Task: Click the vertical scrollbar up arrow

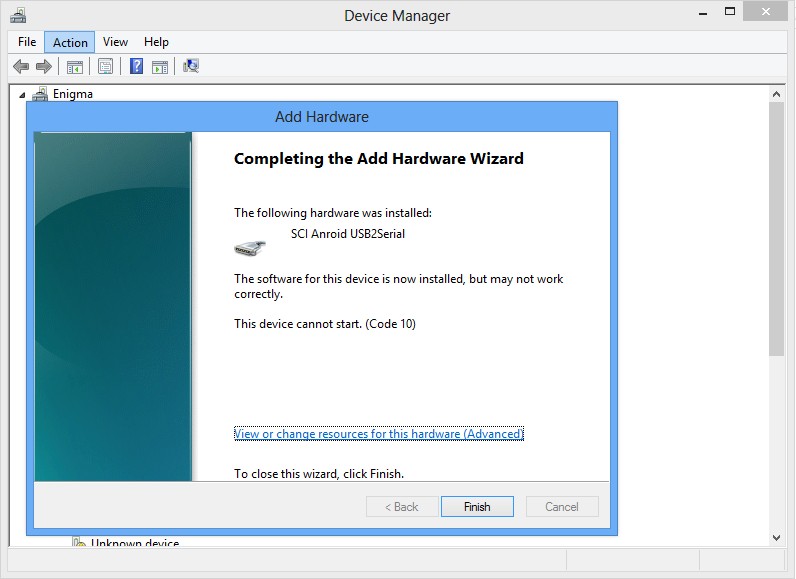Action: pos(777,93)
